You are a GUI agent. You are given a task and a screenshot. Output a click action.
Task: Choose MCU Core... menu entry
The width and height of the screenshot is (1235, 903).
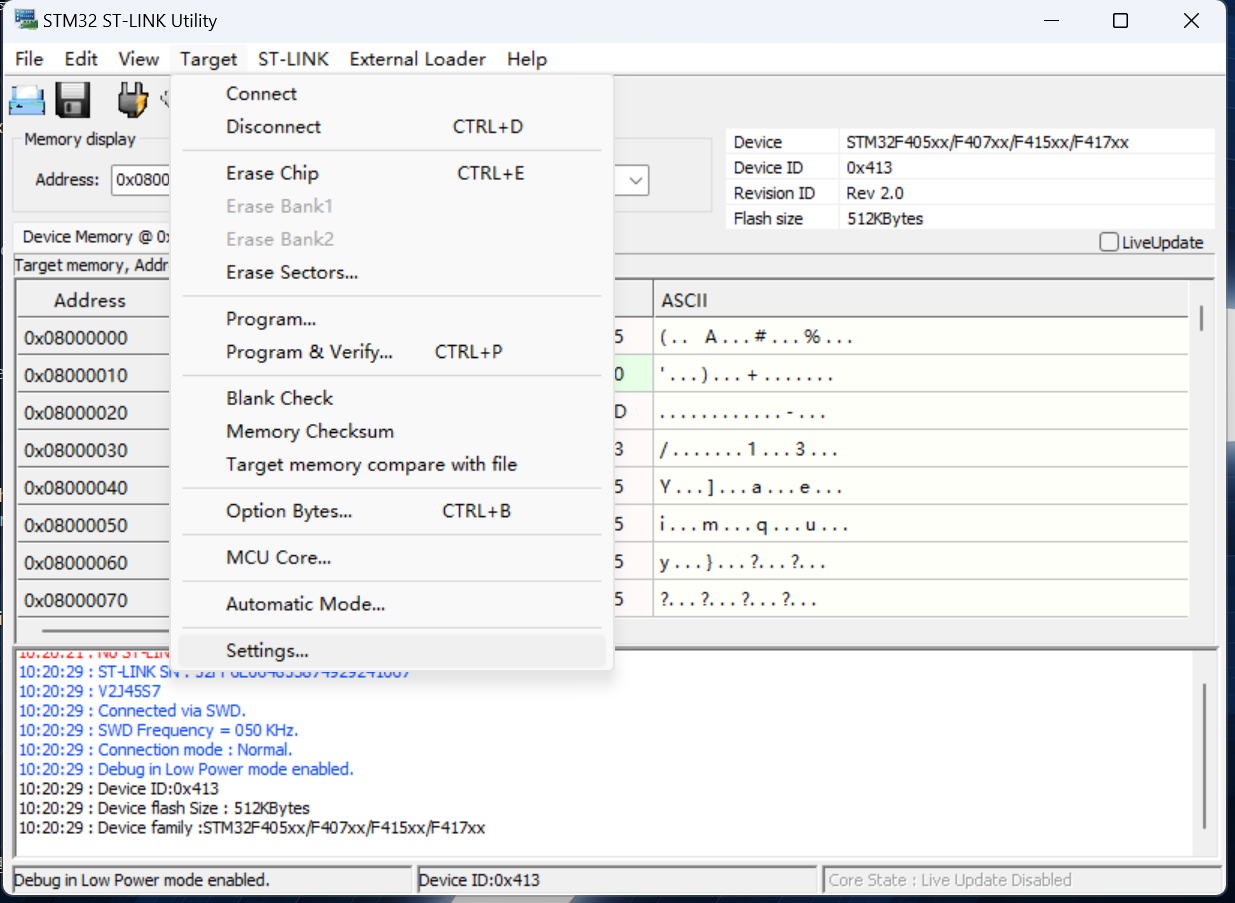[x=392, y=557]
